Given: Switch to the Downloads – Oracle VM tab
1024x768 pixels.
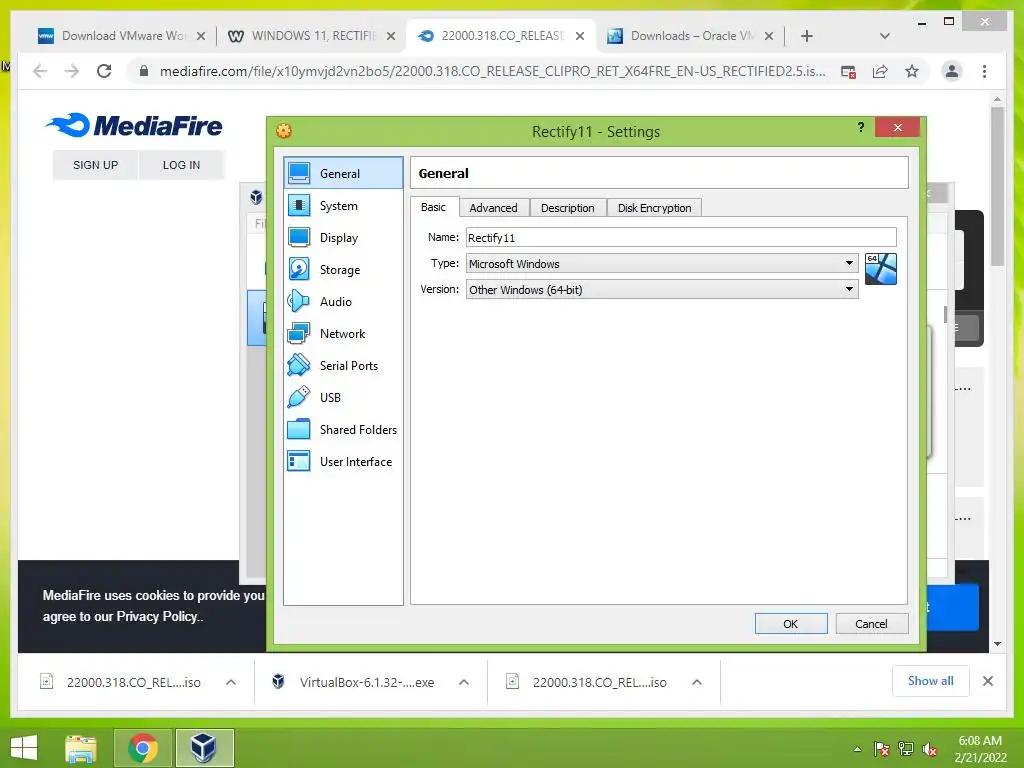Looking at the screenshot, I should (692, 36).
